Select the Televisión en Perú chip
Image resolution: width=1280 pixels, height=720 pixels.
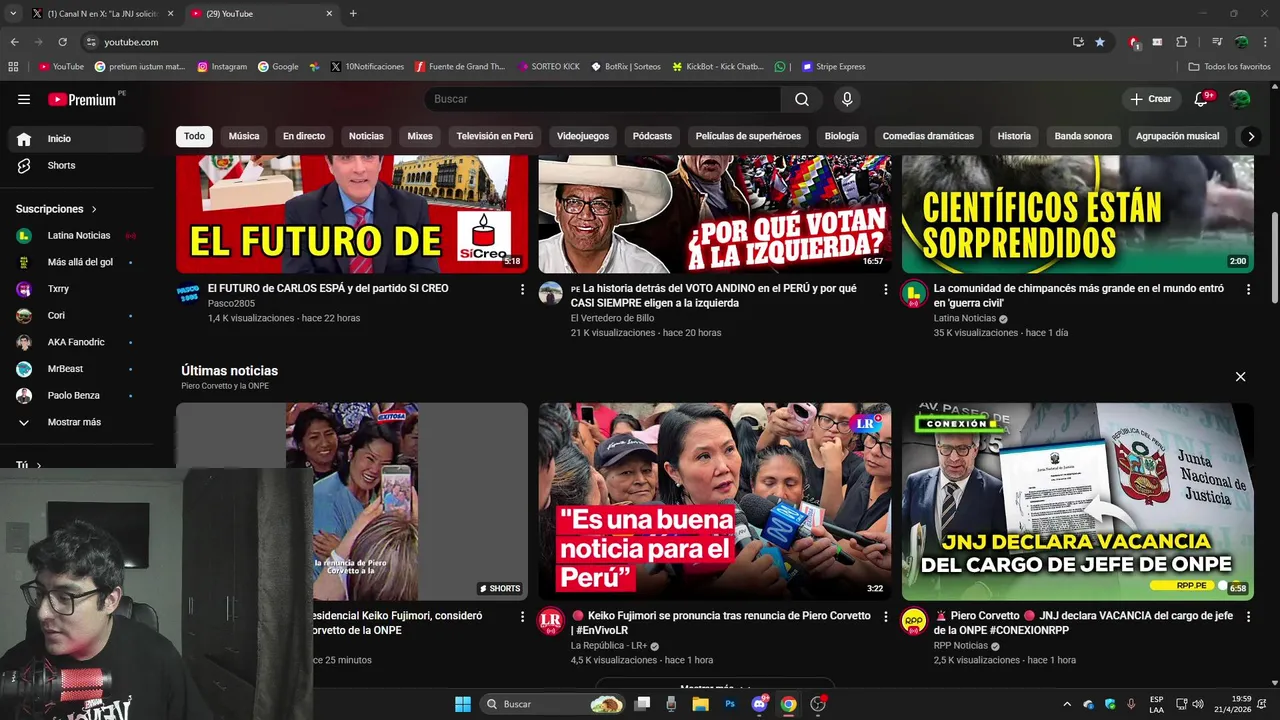tap(495, 136)
